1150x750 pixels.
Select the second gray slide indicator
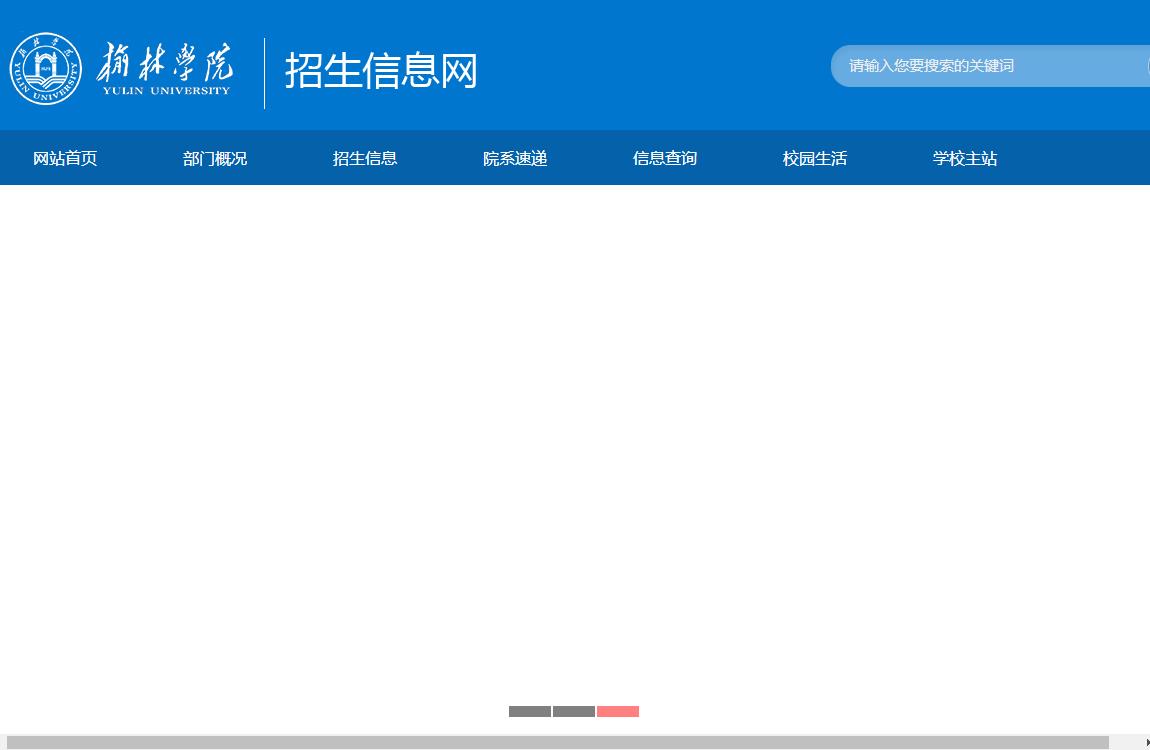[574, 711]
